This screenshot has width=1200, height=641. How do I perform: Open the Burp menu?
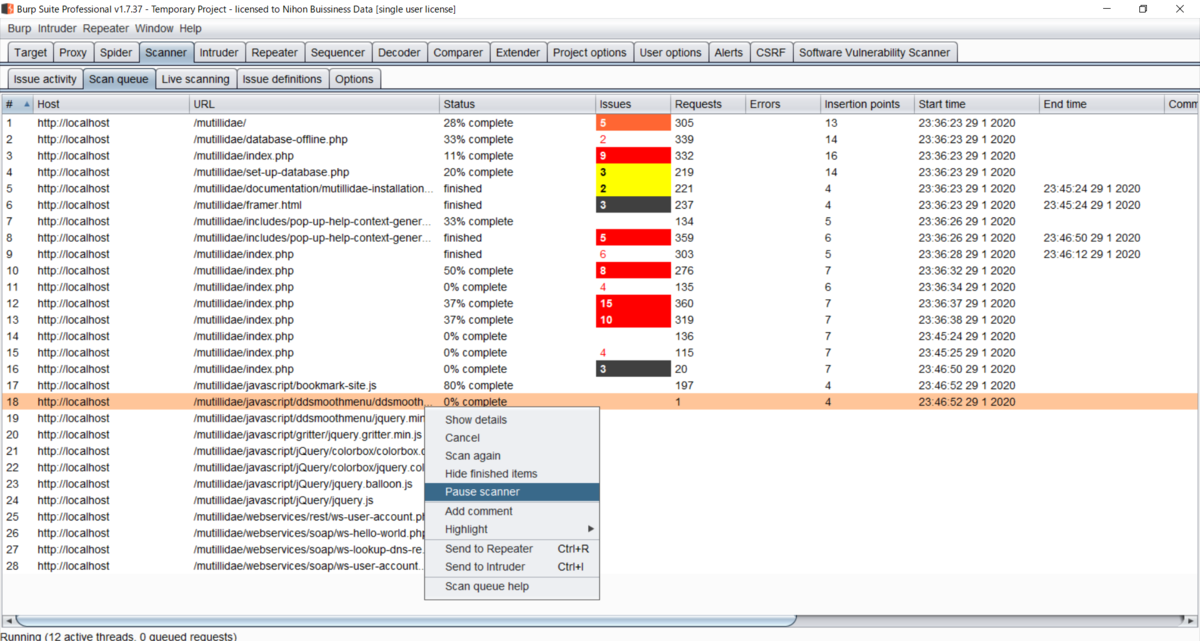(x=20, y=29)
